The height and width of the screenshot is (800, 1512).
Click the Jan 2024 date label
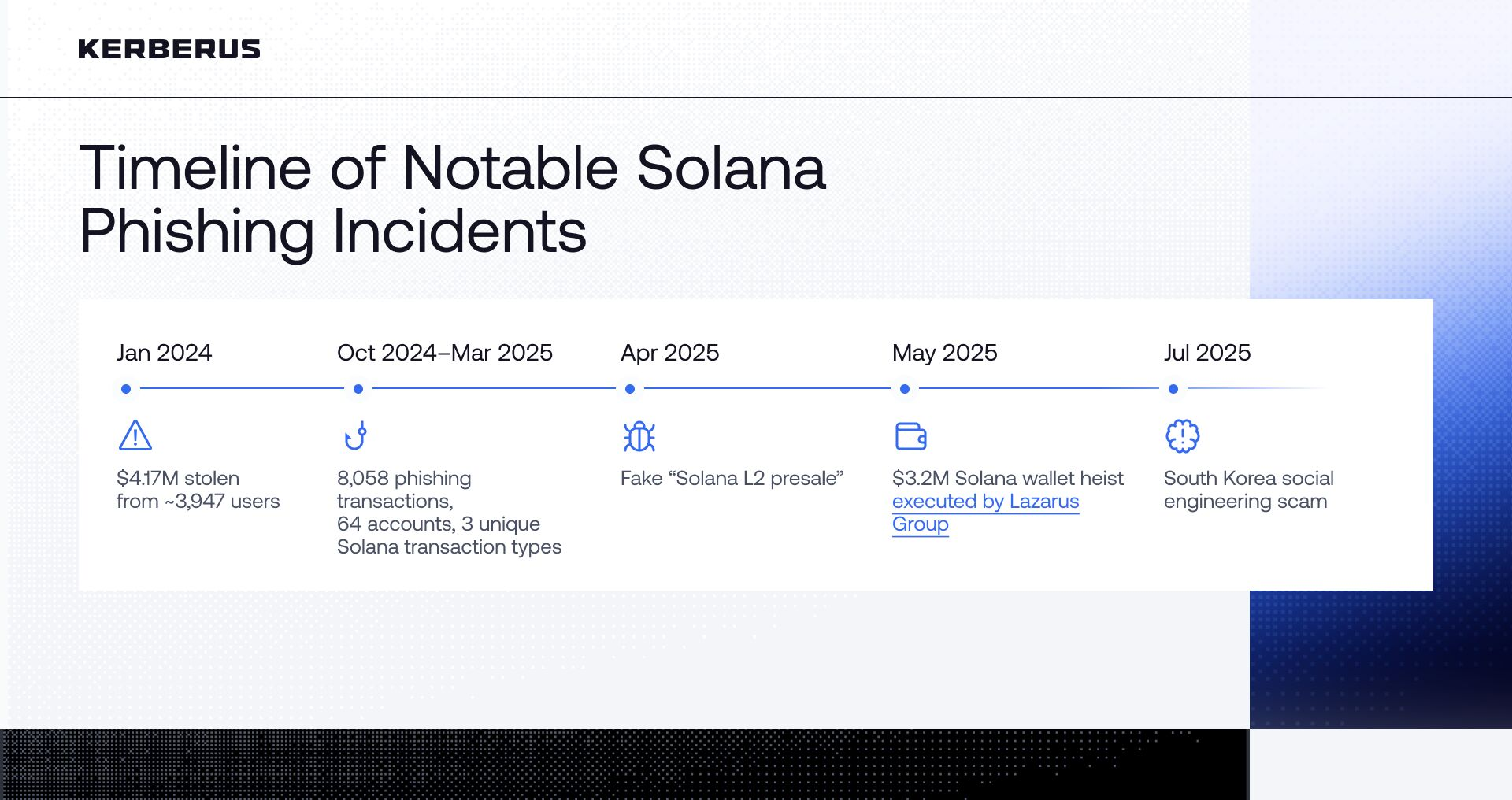coord(164,353)
